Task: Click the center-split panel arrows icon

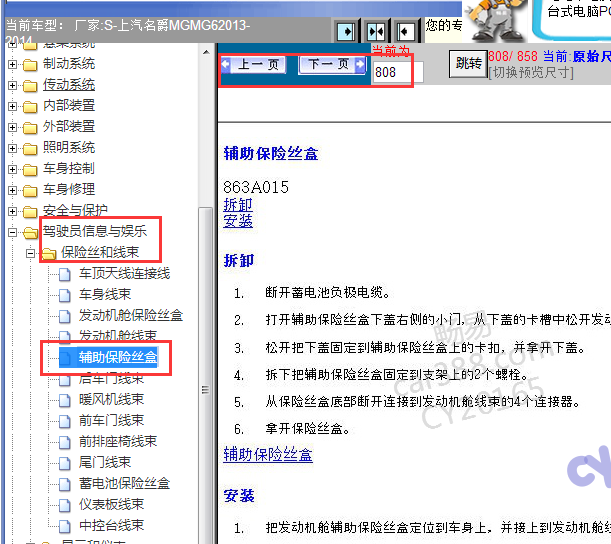Action: pos(376,31)
